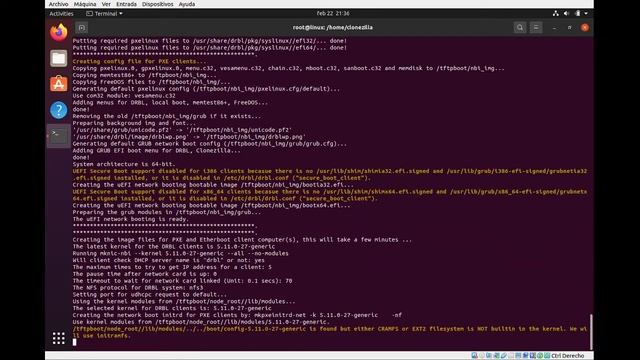Screen dimensions: 640x360
Task: Click the terminal title root@linux: /home/clonezilla
Action: (333, 27)
